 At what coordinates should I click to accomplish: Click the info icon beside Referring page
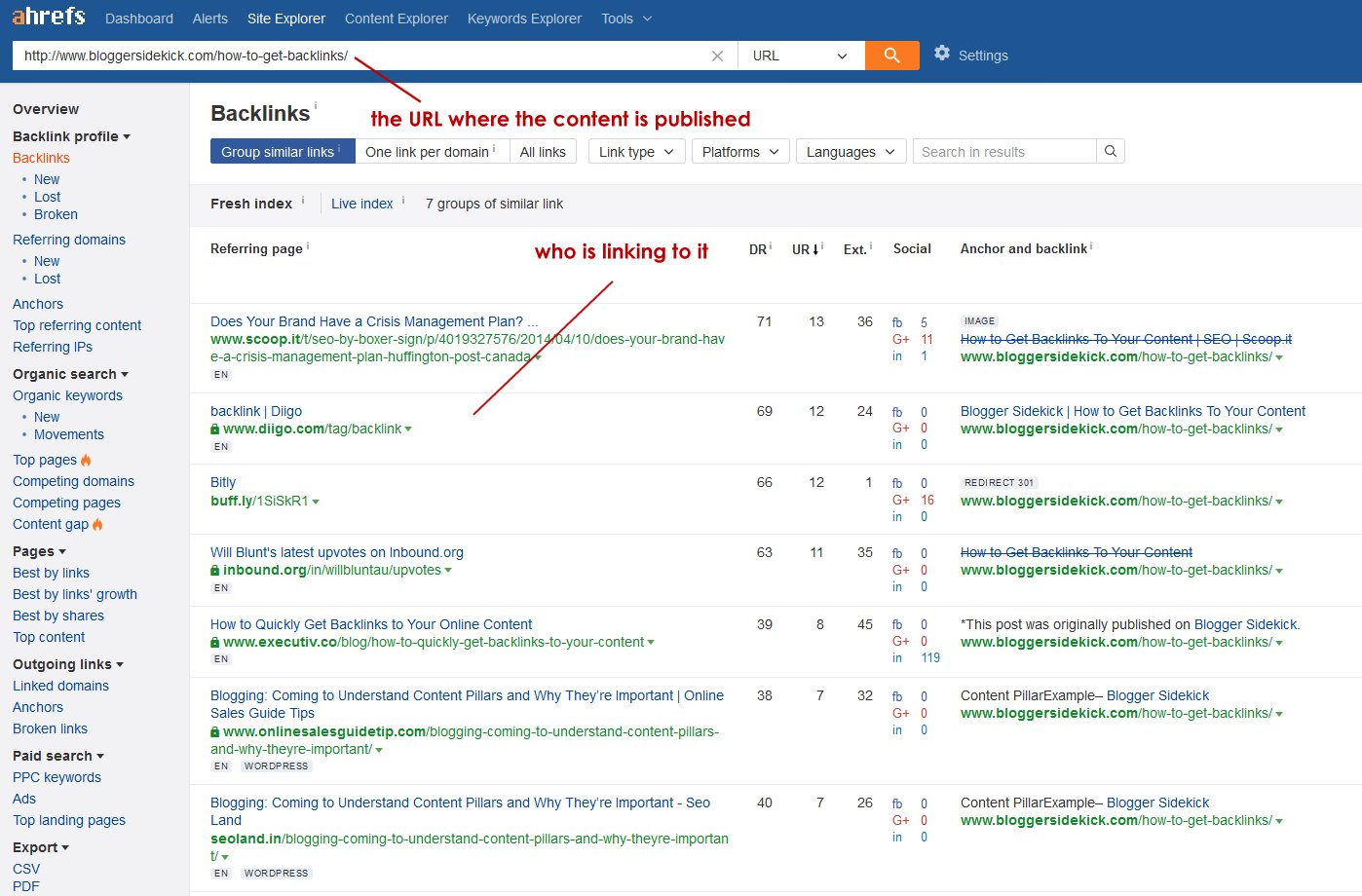[x=308, y=246]
